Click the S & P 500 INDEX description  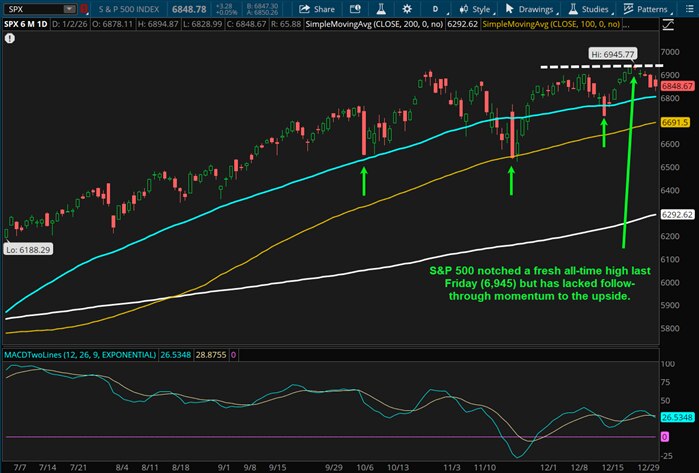128,9
